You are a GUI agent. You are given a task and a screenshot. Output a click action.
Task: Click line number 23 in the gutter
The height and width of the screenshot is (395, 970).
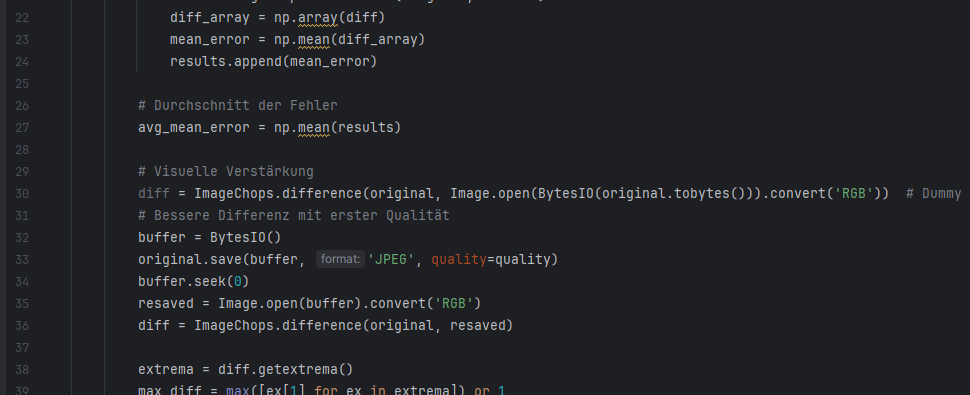(21, 40)
